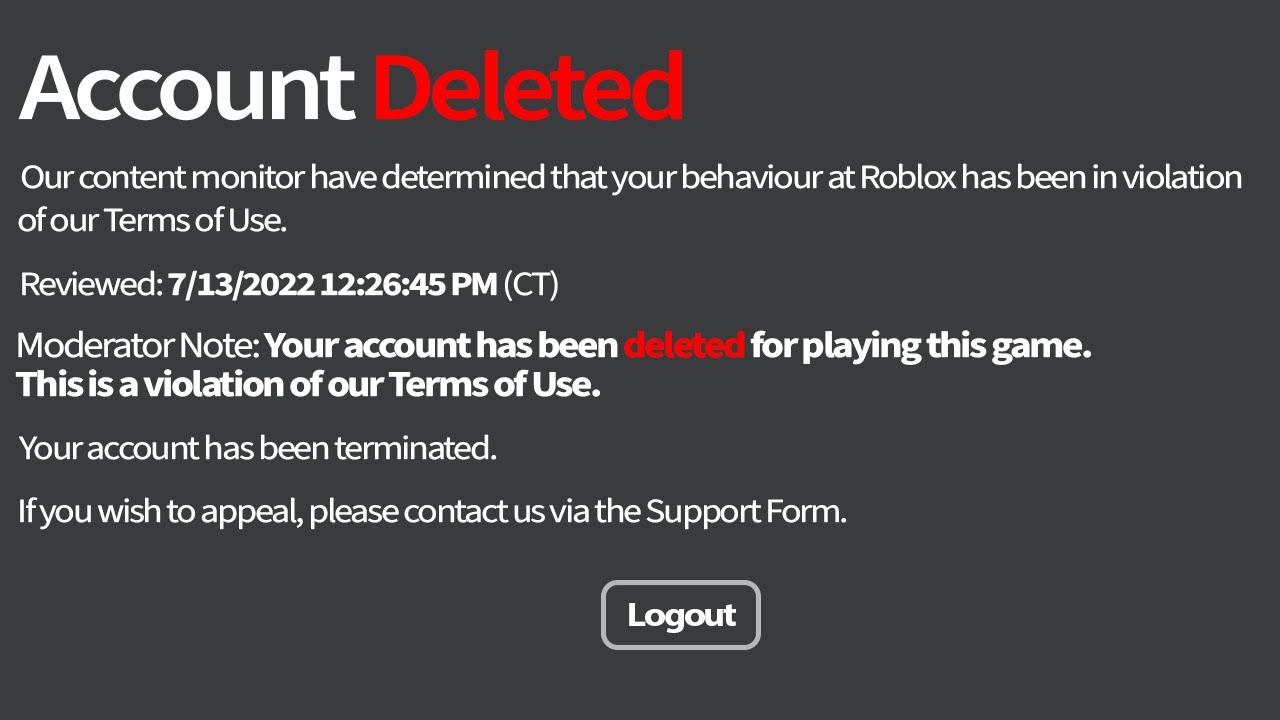Click the "for playing this game." bold text
Screen dimensions: 1280x720
920,346
